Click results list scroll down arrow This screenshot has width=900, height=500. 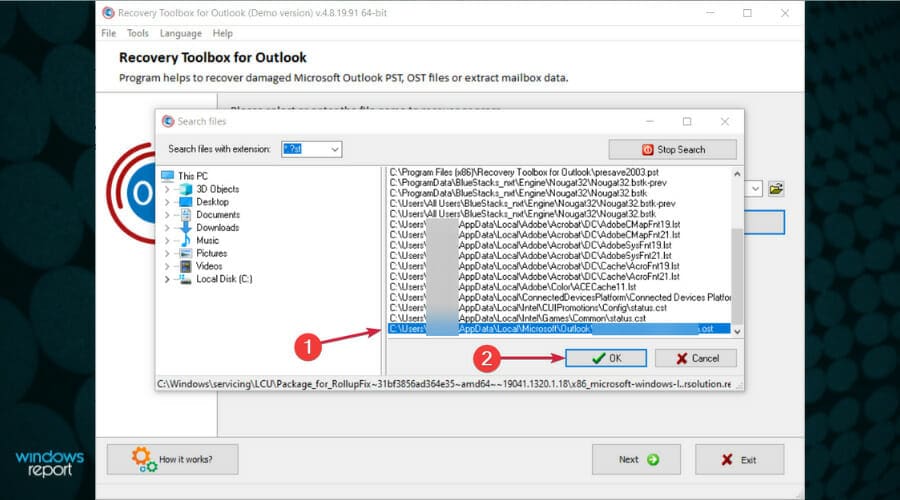[x=737, y=331]
